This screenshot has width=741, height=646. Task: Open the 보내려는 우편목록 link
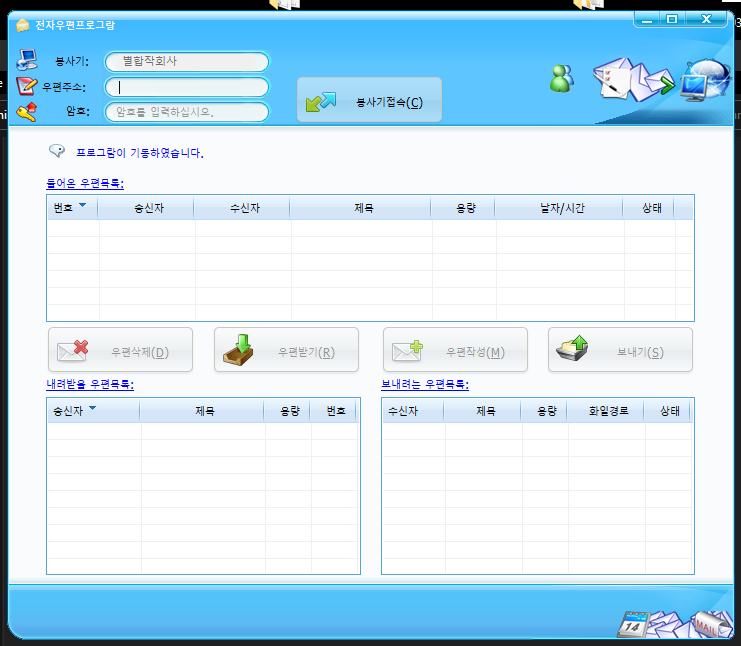click(424, 384)
